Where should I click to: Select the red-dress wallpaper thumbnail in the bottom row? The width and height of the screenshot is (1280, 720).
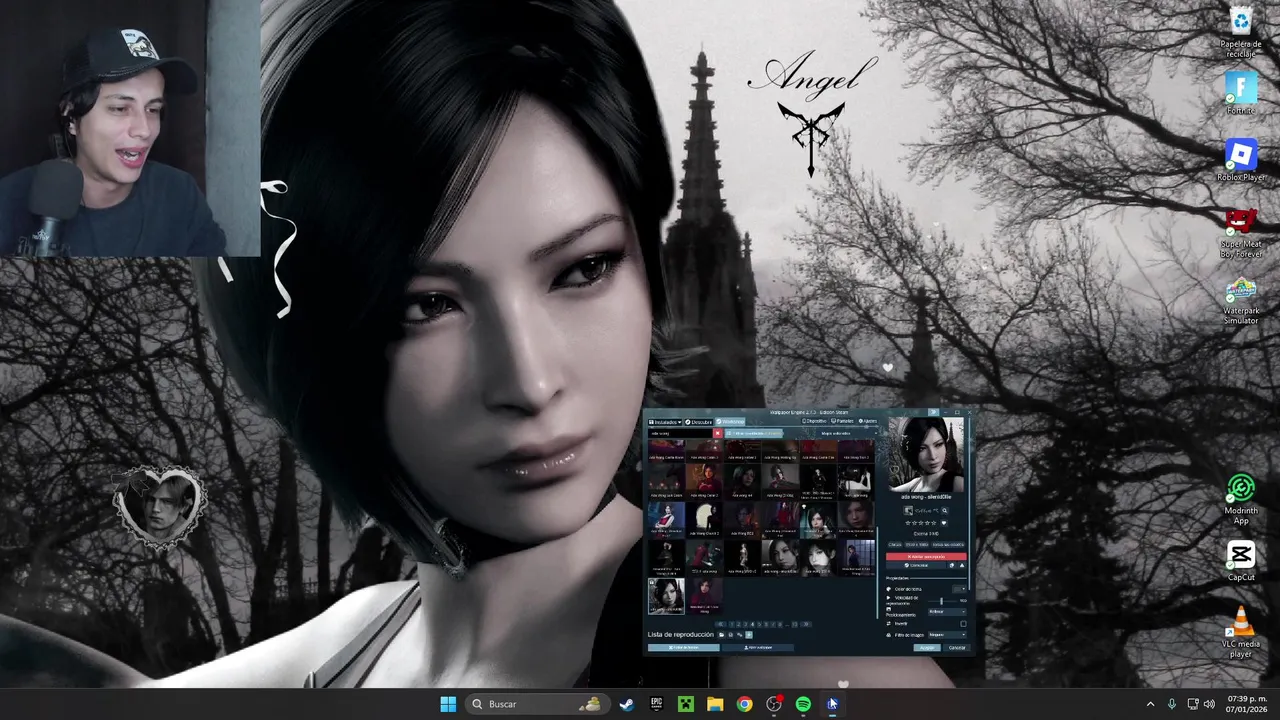click(x=705, y=596)
